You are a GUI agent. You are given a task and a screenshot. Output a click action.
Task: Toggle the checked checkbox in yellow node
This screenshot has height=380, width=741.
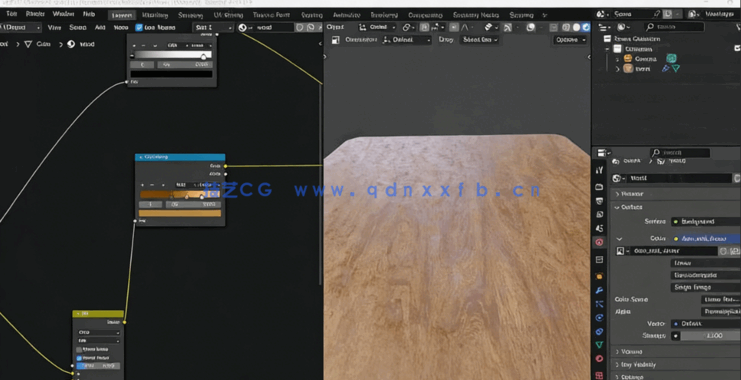tap(79, 358)
